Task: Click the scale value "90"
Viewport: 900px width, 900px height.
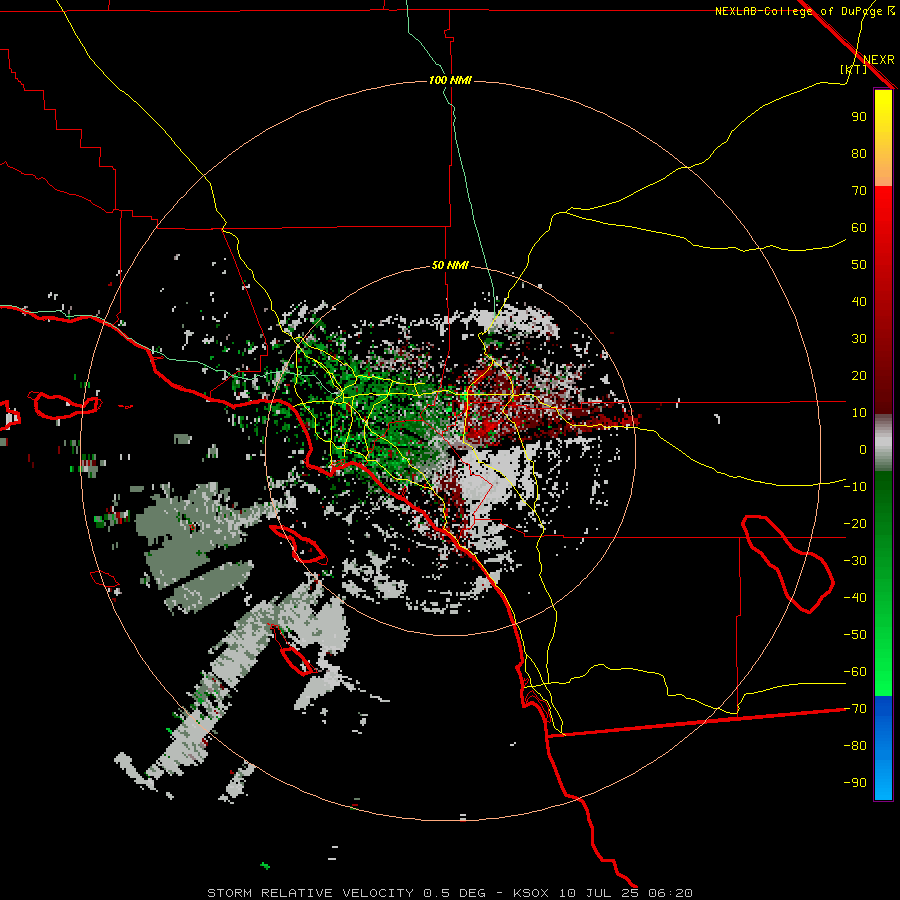Action: [x=859, y=117]
